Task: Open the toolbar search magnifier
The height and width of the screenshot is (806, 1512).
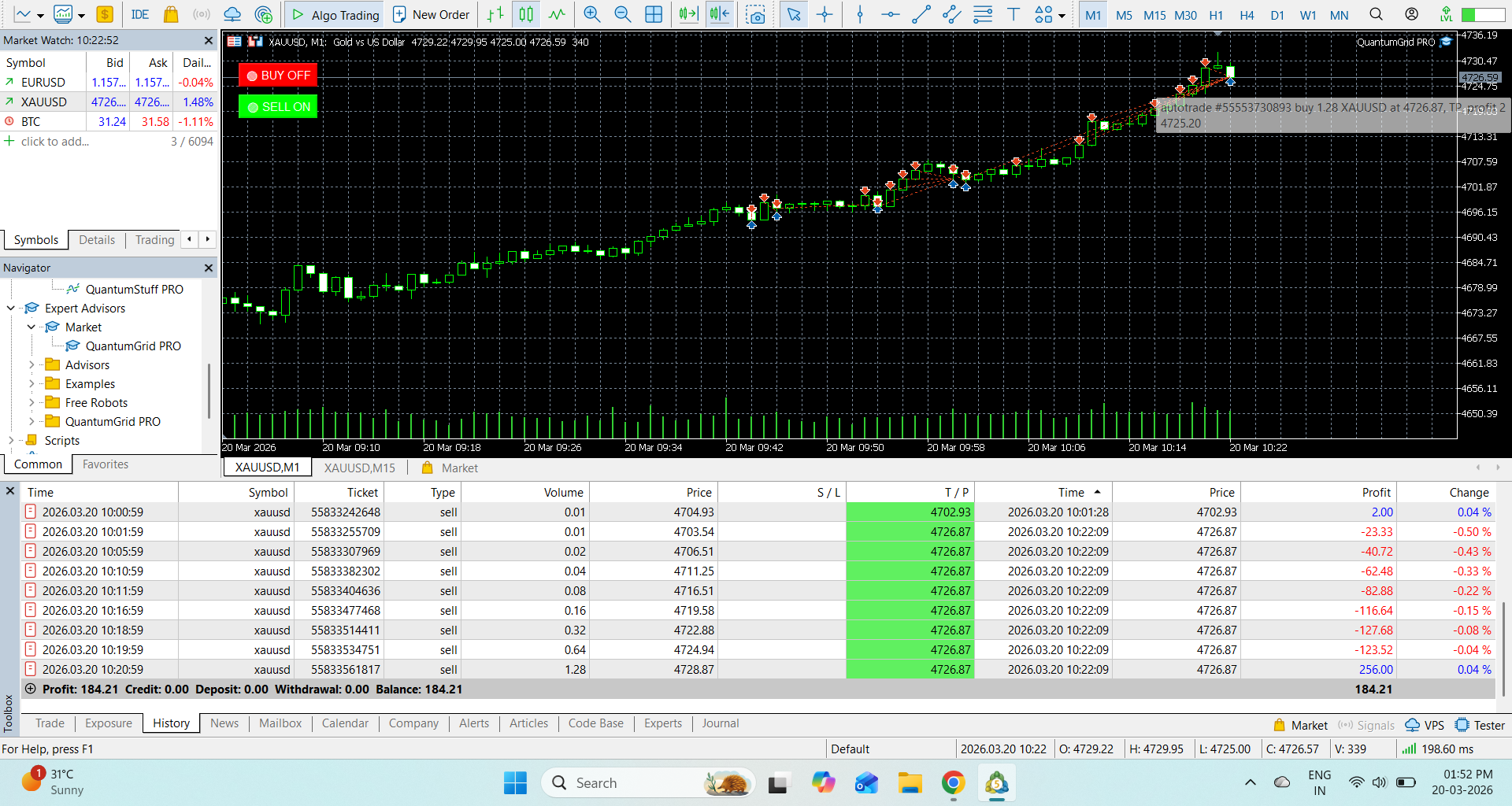Action: [x=1376, y=14]
